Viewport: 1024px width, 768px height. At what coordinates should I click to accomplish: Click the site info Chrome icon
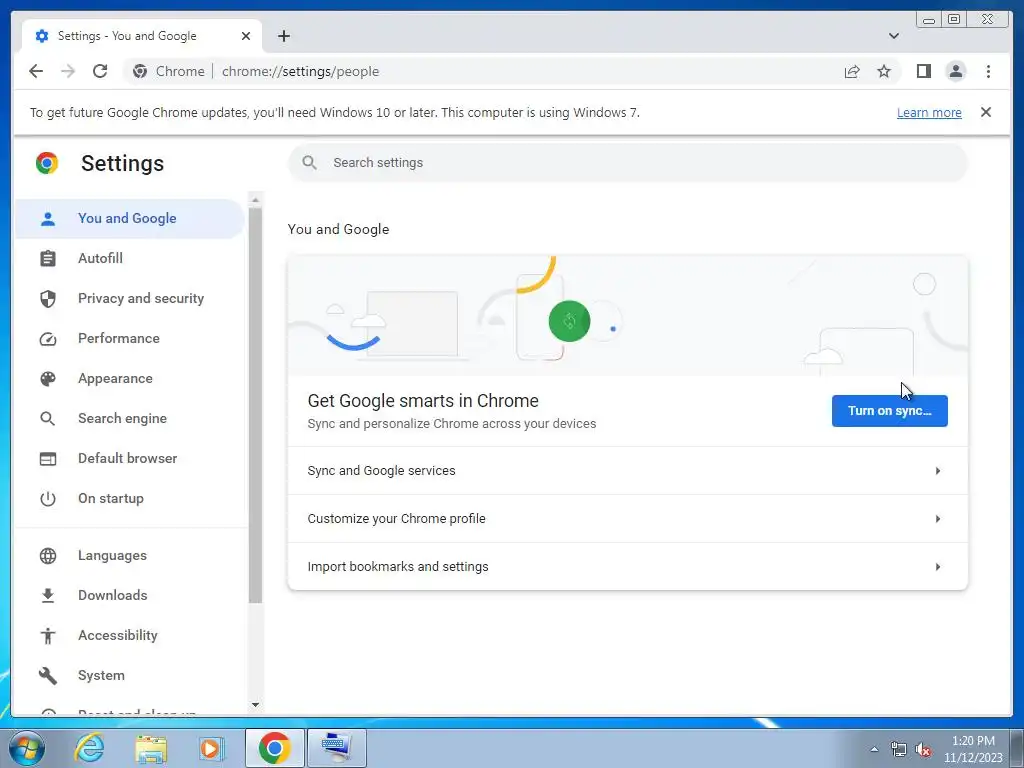tap(140, 71)
